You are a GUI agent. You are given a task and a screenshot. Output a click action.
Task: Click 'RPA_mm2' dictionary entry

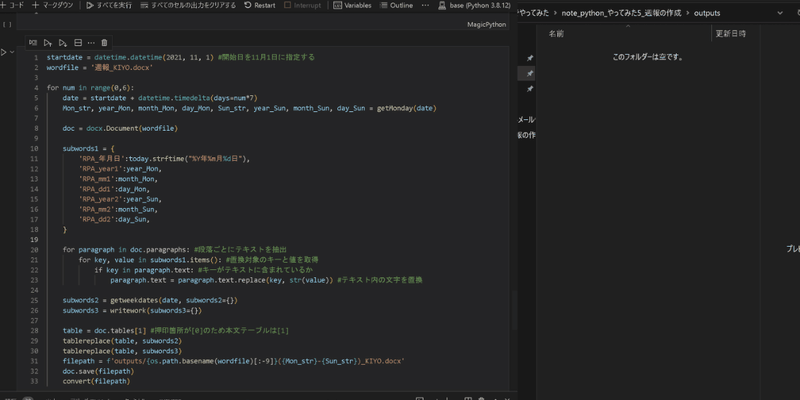pyautogui.click(x=118, y=209)
